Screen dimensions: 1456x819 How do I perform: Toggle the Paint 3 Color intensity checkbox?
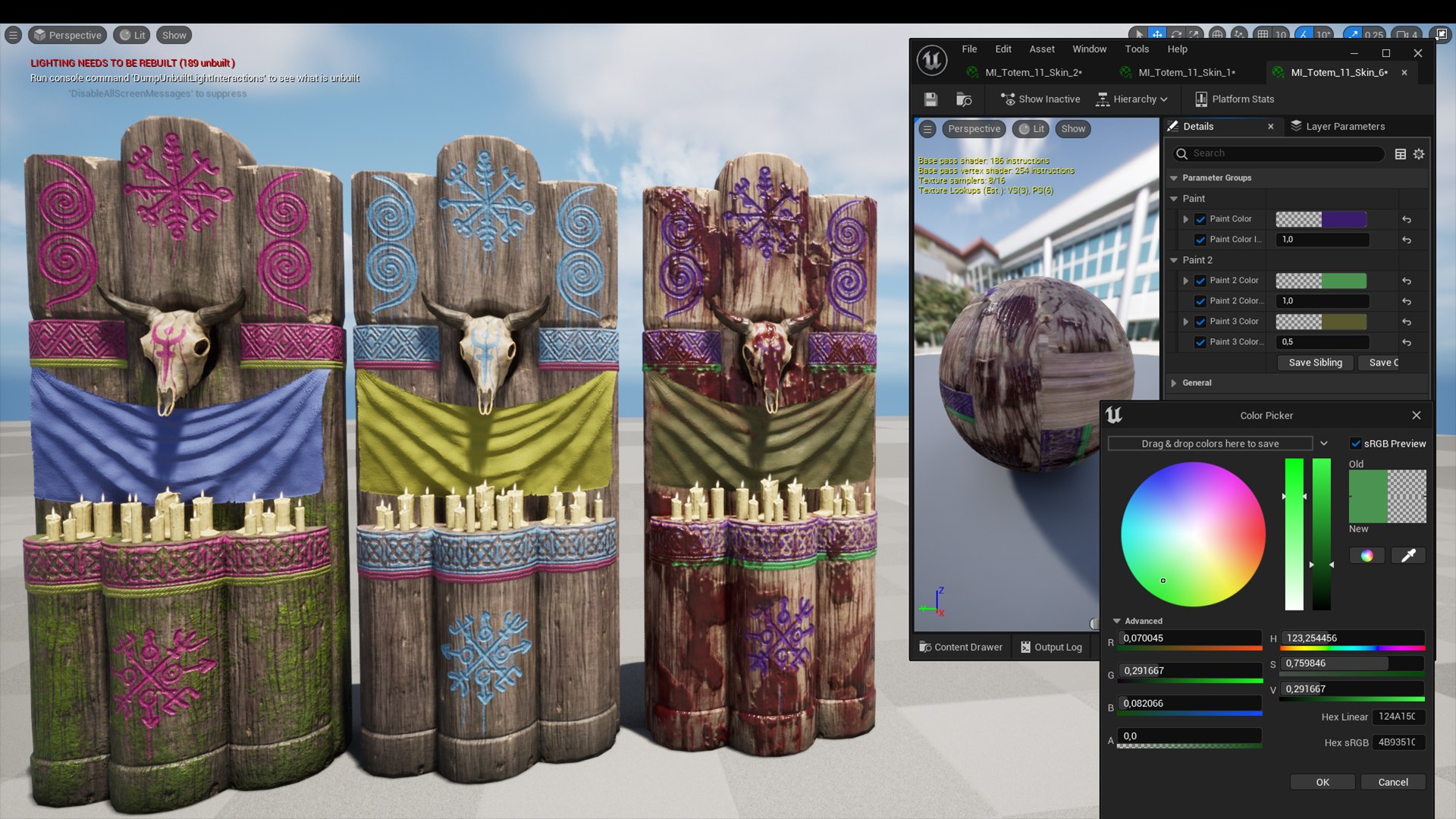(x=1200, y=342)
